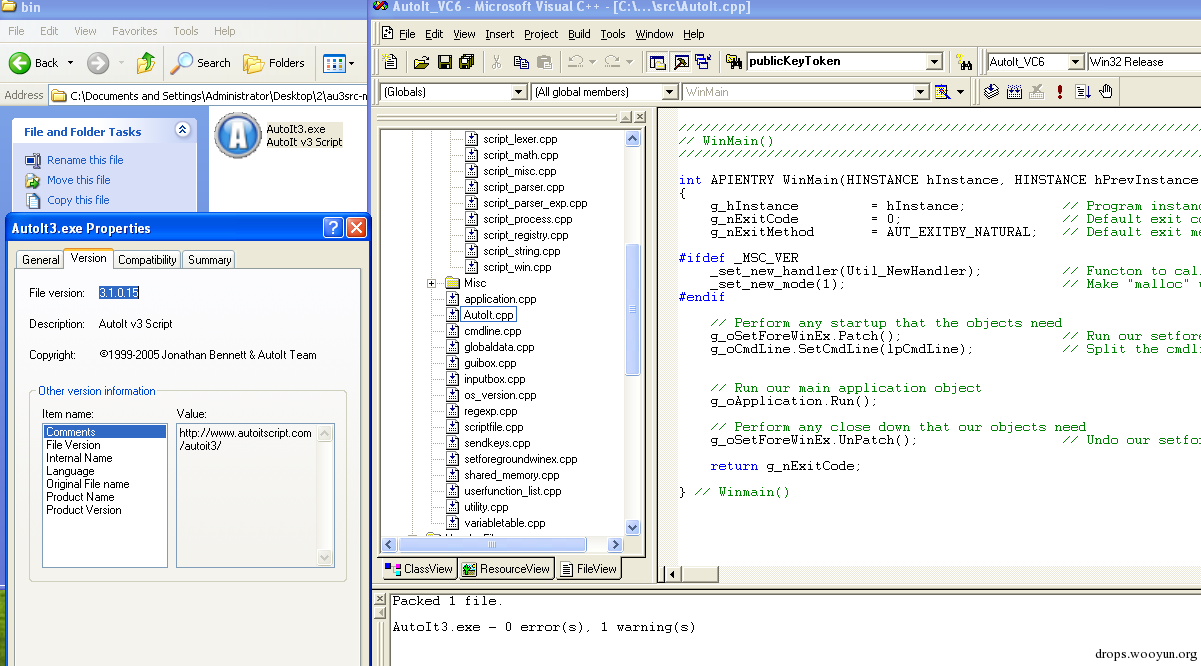The height and width of the screenshot is (666, 1201).
Task: Insert a breakpoint using the hand icon
Action: pos(1105,90)
